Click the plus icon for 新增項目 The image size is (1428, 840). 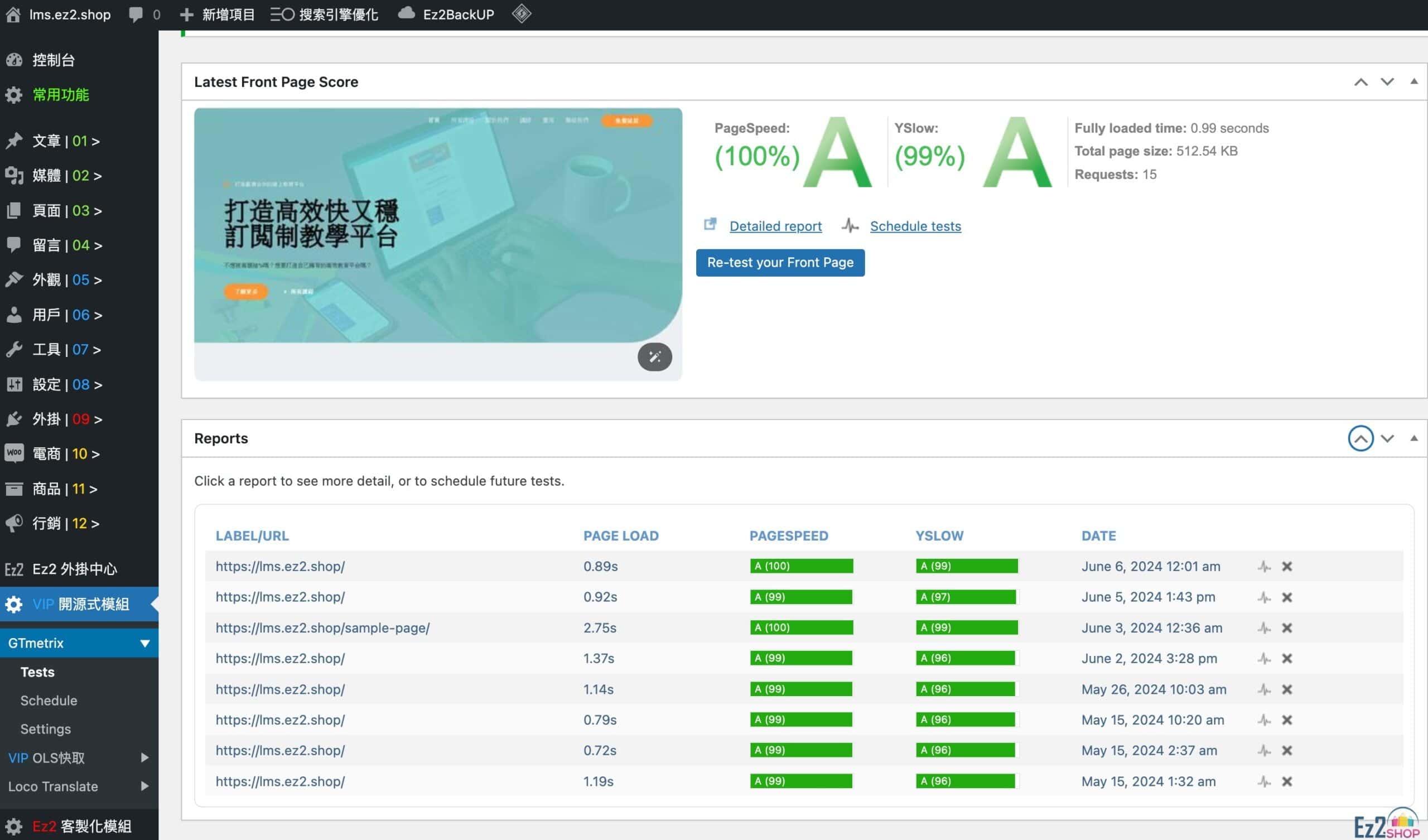coord(186,14)
